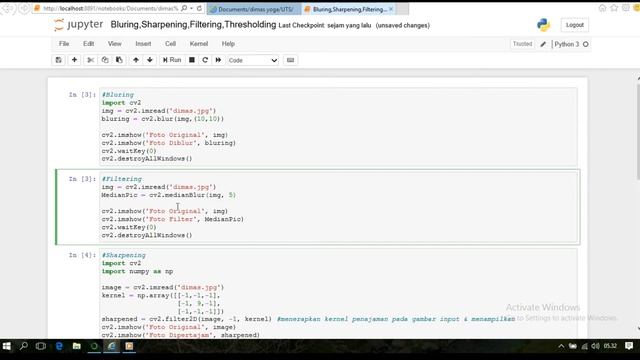Click the notebook vertical scrollbar
Screen dimensions: 640x360
[638, 131]
